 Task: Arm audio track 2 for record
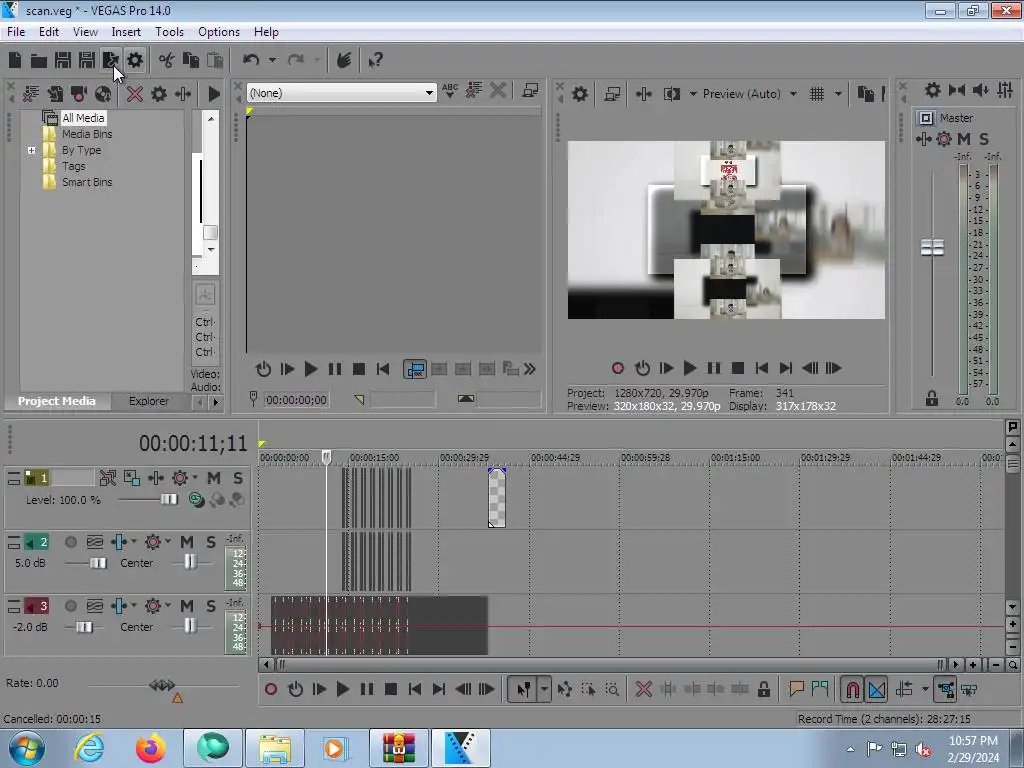71,542
